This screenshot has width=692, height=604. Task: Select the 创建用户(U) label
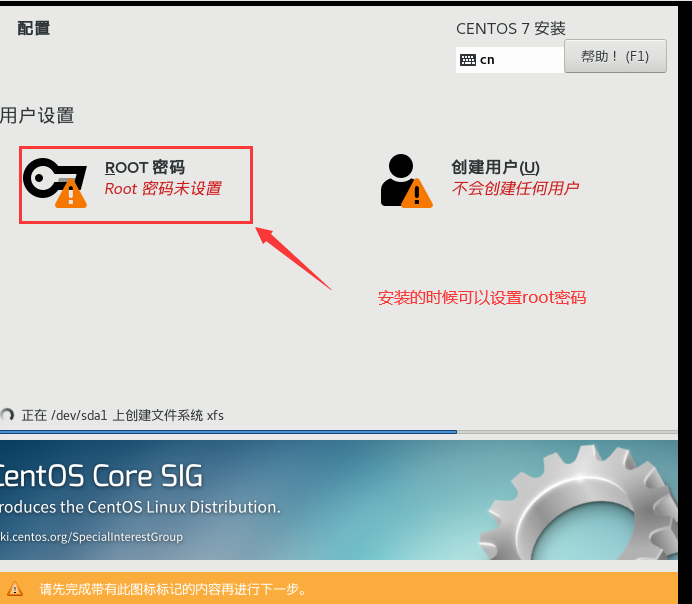495,168
